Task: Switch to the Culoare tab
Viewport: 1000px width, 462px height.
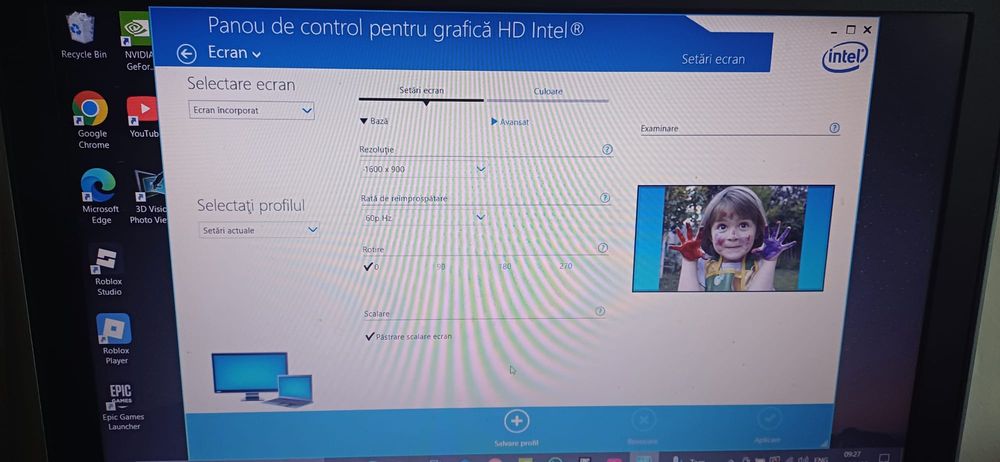Action: (548, 91)
